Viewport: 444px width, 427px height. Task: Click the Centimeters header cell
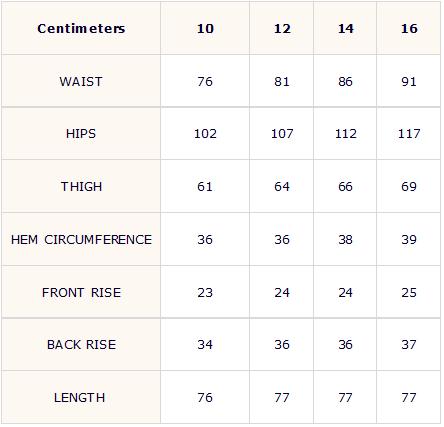pos(81,28)
